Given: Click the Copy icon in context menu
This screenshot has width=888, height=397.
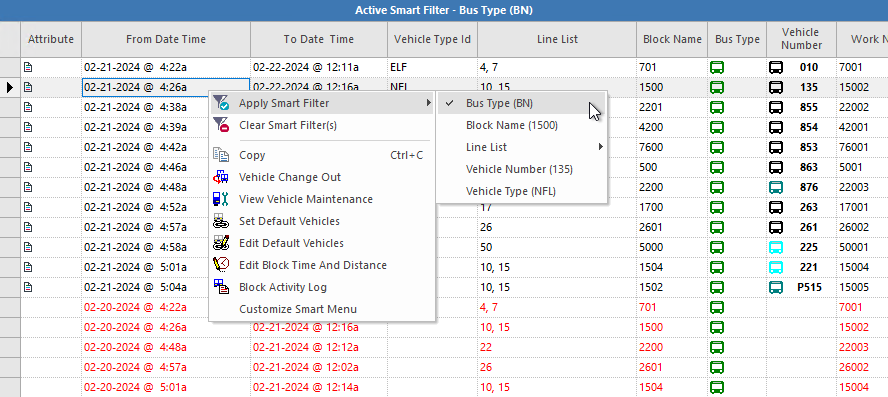Looking at the screenshot, I should click(x=221, y=155).
